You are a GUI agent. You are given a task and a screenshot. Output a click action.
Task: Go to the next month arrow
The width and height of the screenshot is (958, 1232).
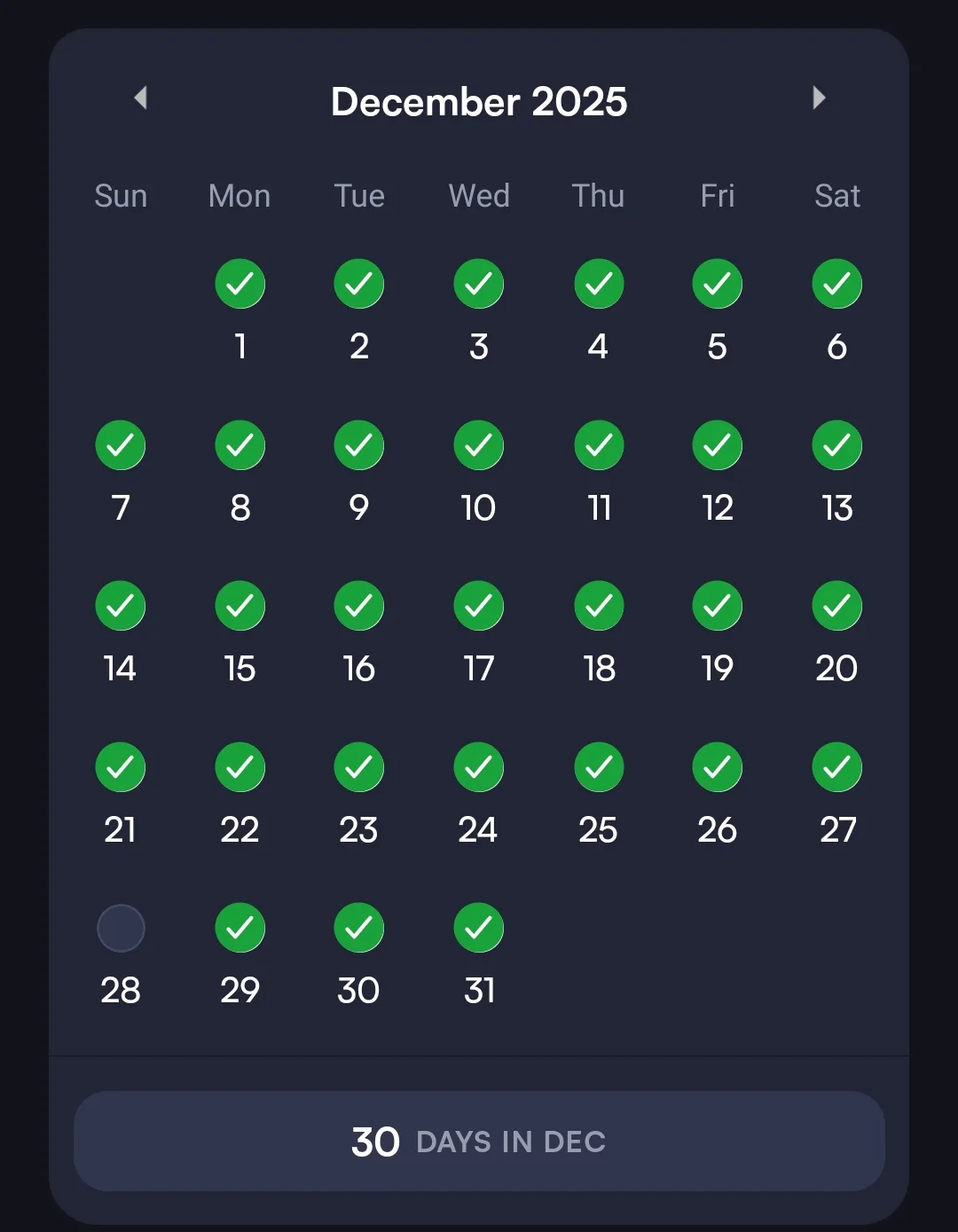819,98
